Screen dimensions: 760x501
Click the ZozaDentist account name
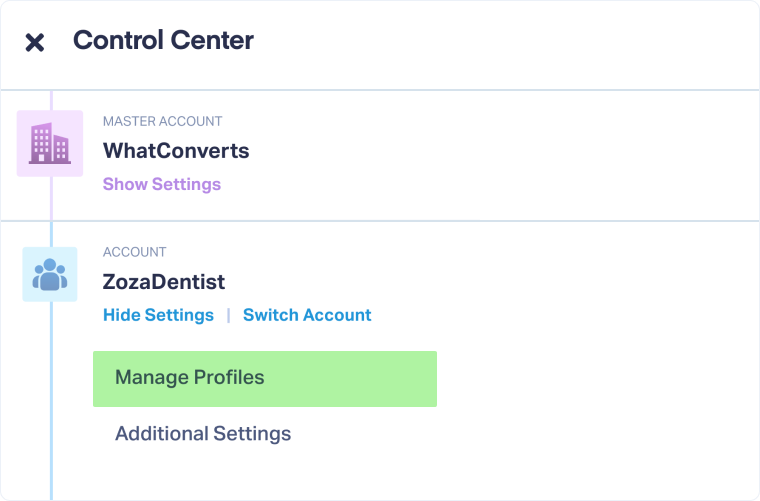[x=164, y=283]
